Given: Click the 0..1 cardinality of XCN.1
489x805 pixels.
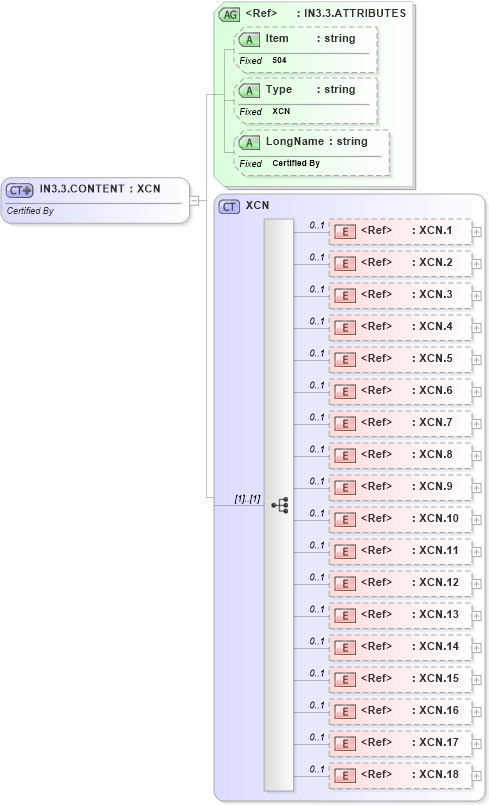Looking at the screenshot, I should [x=317, y=225].
